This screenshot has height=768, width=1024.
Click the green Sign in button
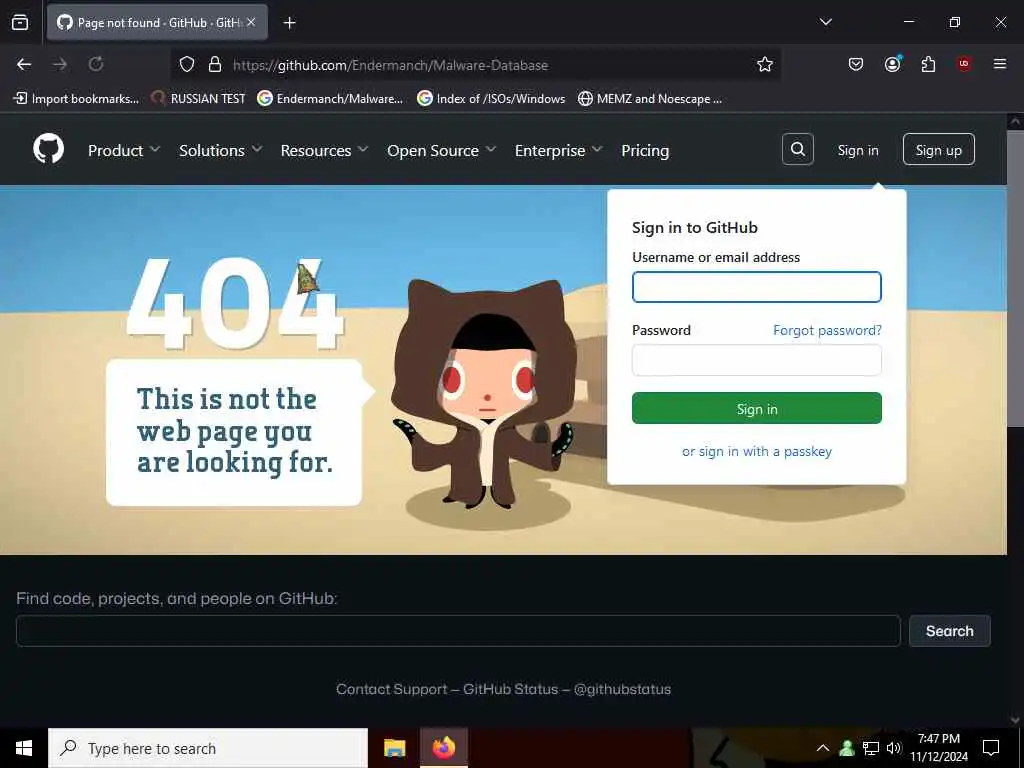756,408
